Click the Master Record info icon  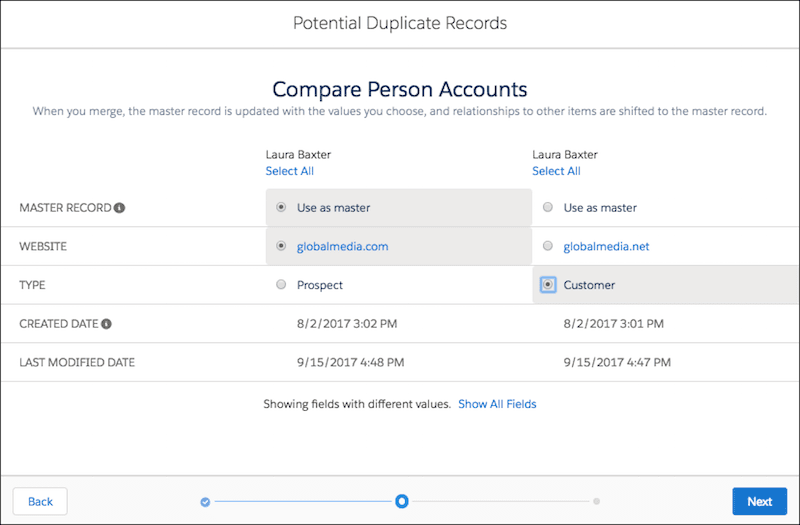(119, 208)
